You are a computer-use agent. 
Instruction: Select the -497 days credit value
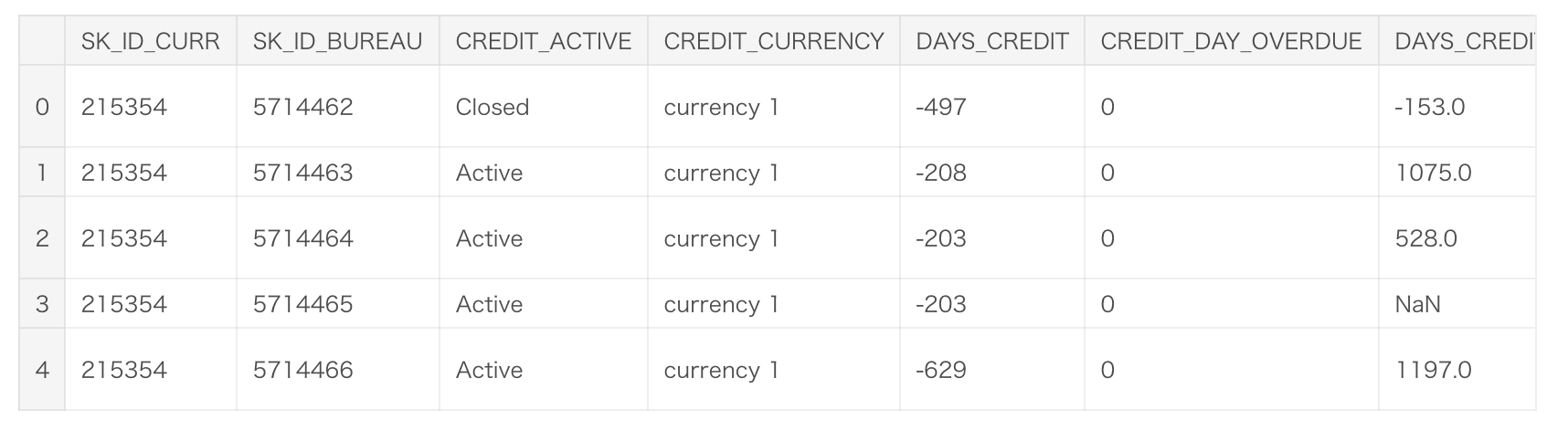tap(940, 107)
